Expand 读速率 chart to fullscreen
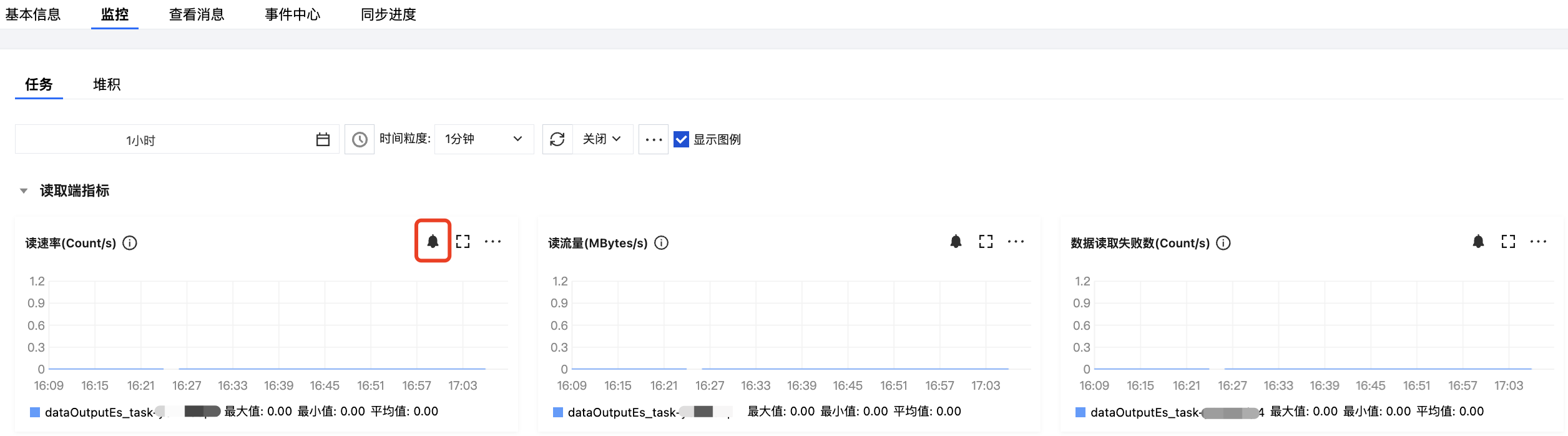1568x436 pixels. tap(463, 241)
